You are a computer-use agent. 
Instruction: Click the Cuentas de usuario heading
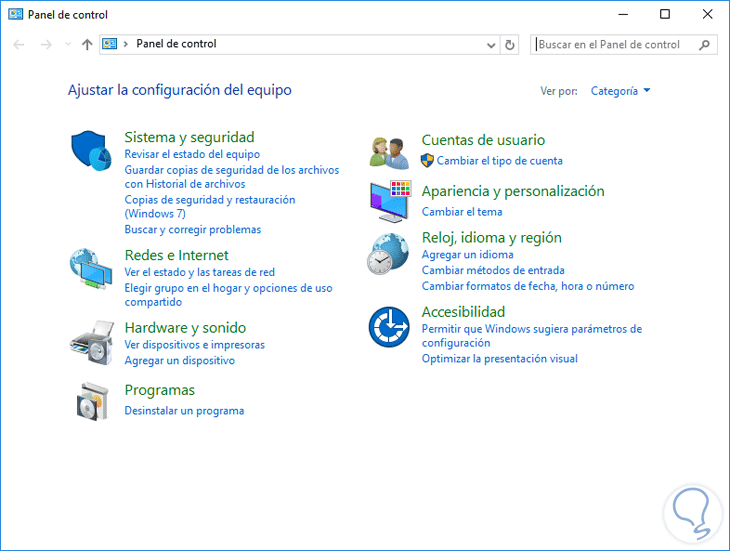click(483, 140)
